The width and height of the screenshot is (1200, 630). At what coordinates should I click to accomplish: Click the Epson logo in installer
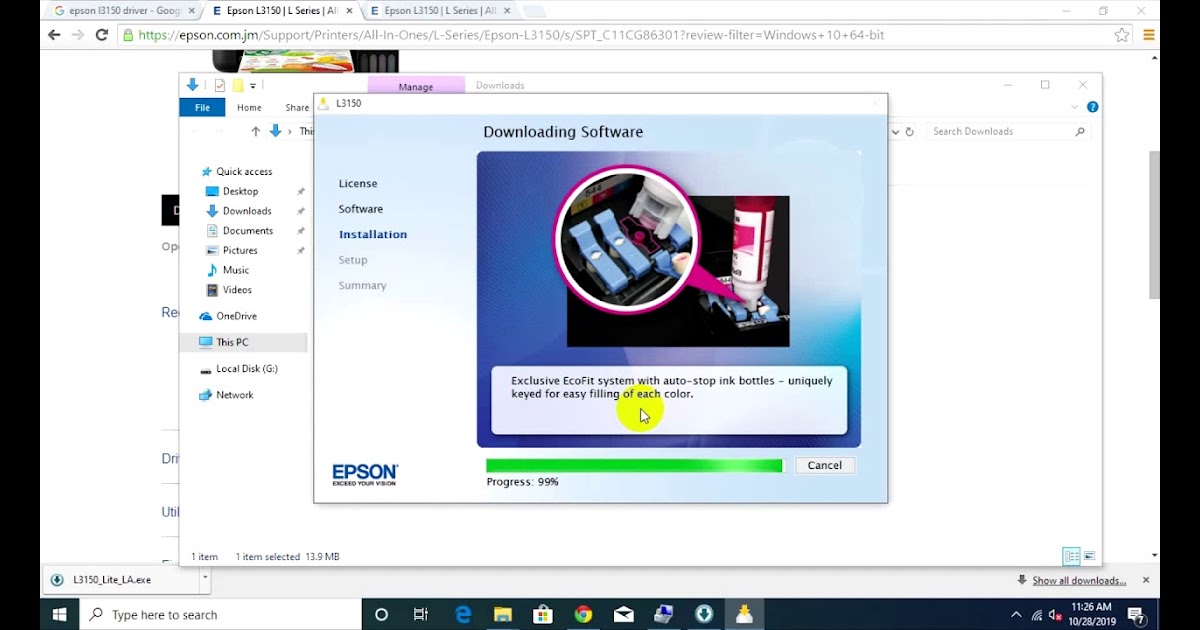365,474
